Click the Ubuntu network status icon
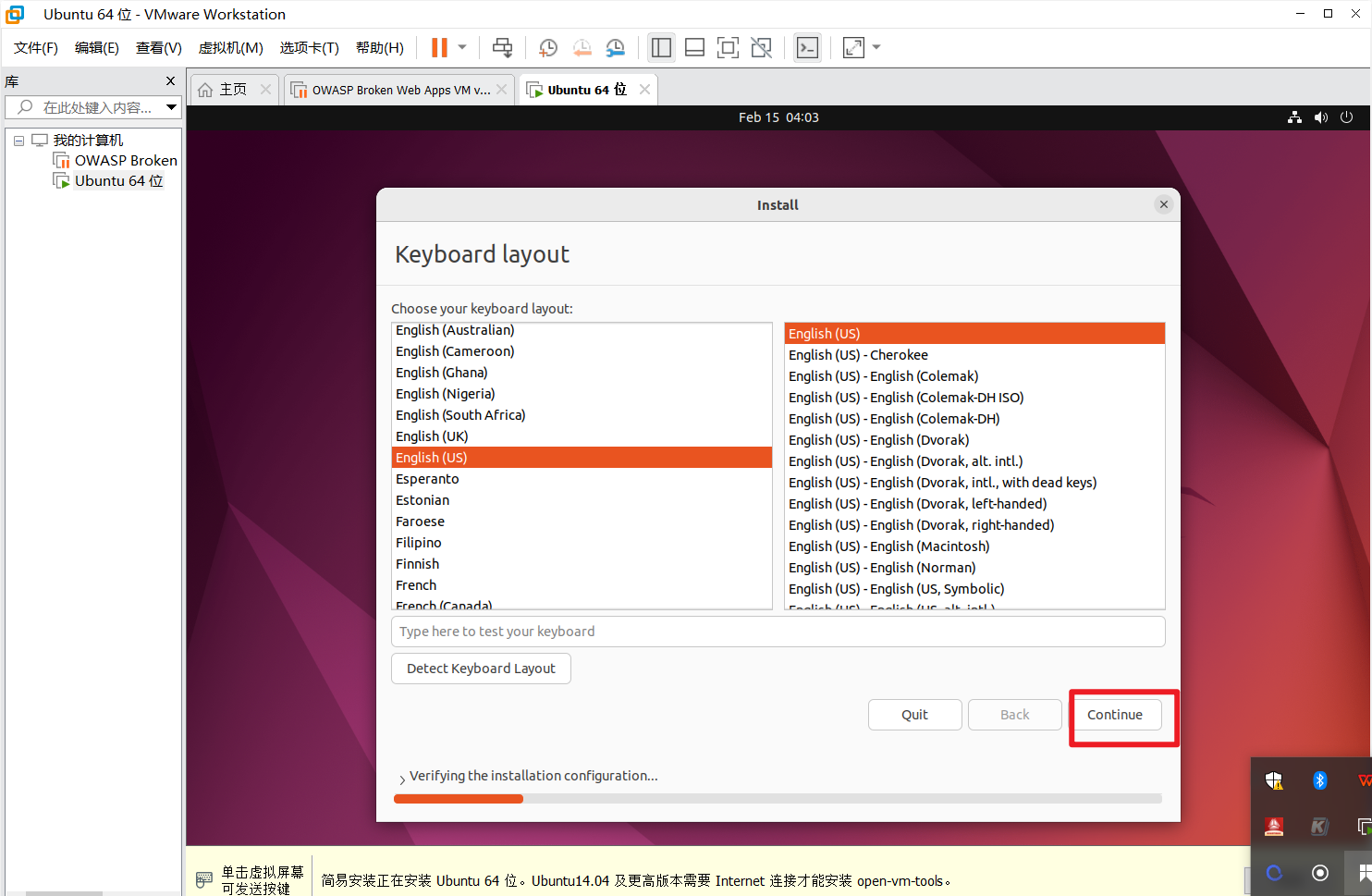 1294,117
